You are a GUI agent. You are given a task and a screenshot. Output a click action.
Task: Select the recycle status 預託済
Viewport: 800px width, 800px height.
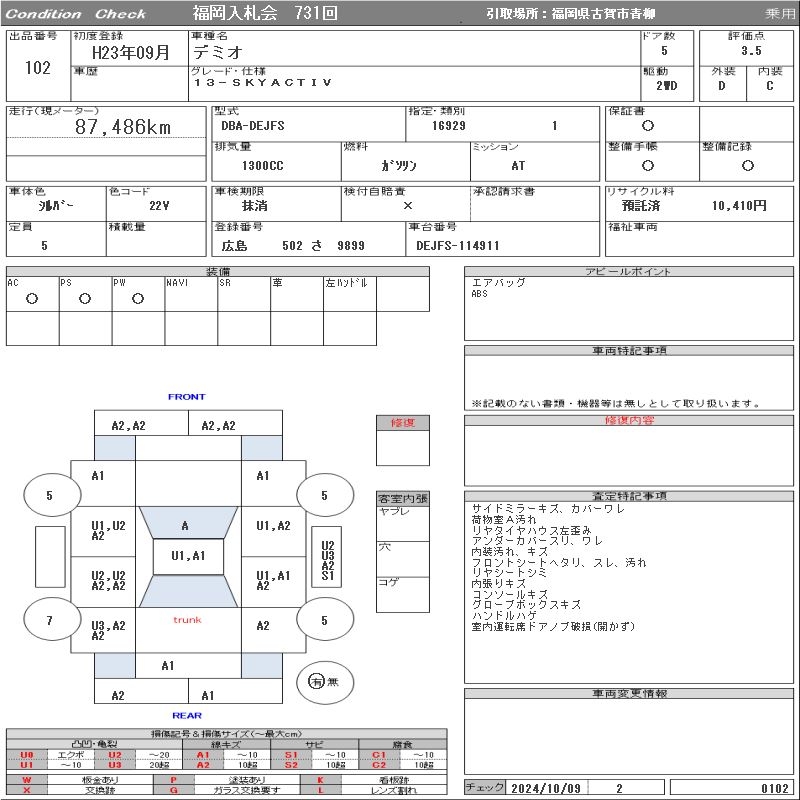pyautogui.click(x=641, y=206)
